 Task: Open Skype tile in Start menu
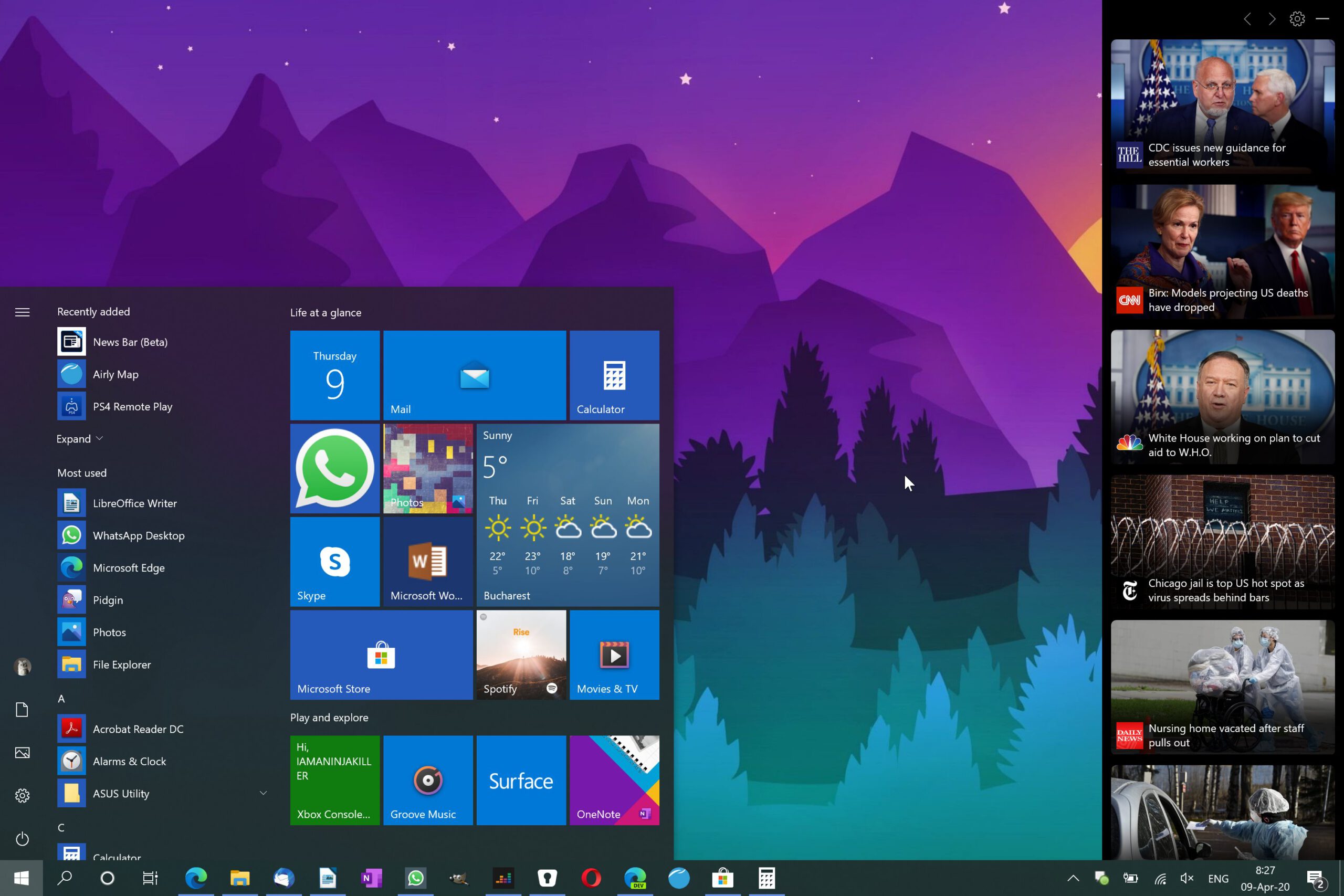[x=334, y=561]
